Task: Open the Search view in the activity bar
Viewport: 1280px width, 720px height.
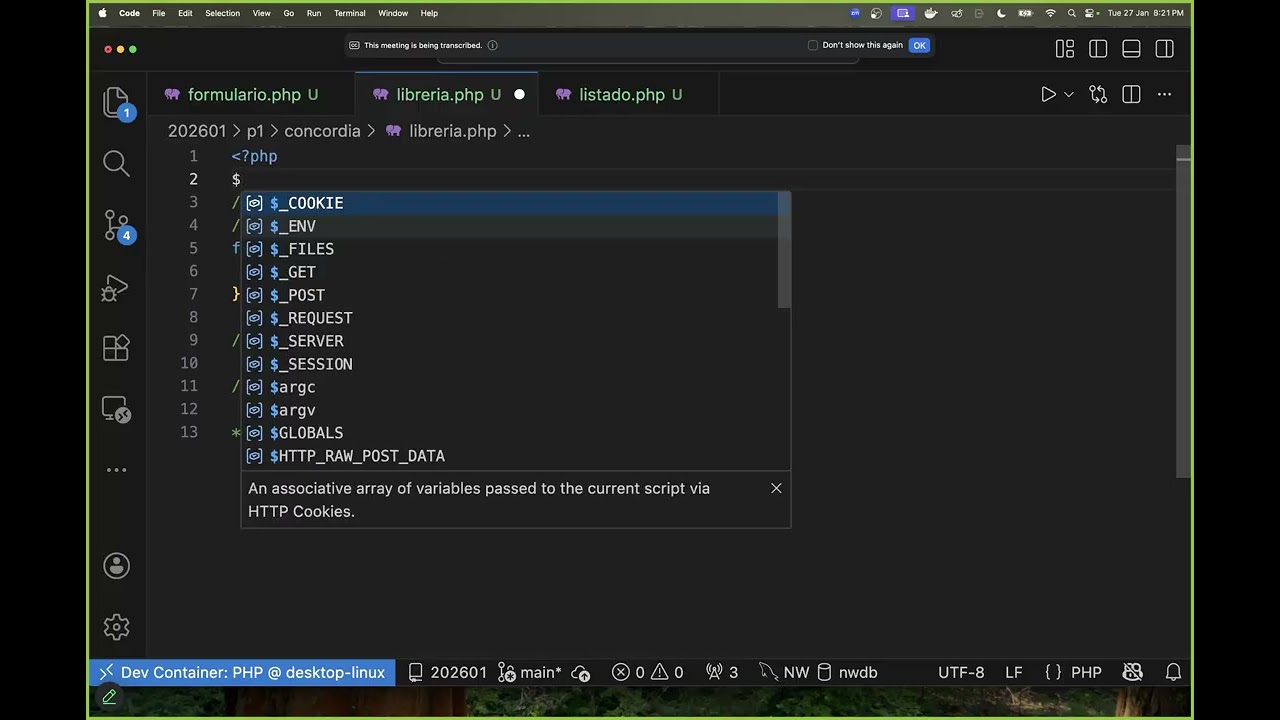Action: [116, 163]
